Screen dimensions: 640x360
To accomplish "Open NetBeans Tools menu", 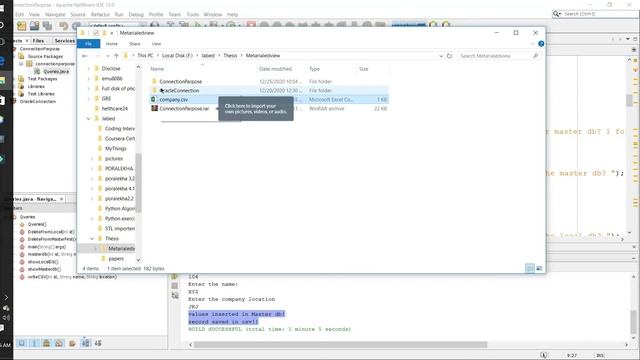I will (x=193, y=14).
